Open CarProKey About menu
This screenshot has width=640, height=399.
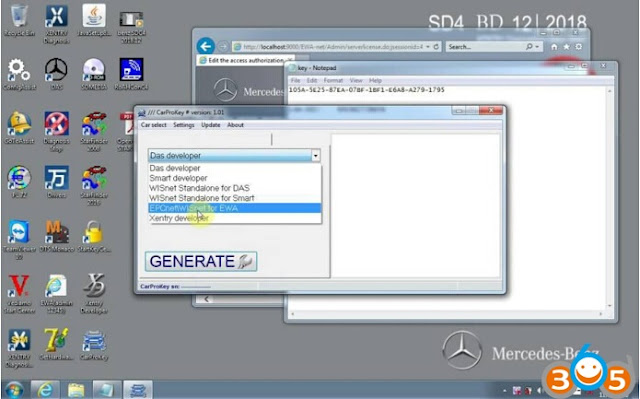coord(235,125)
